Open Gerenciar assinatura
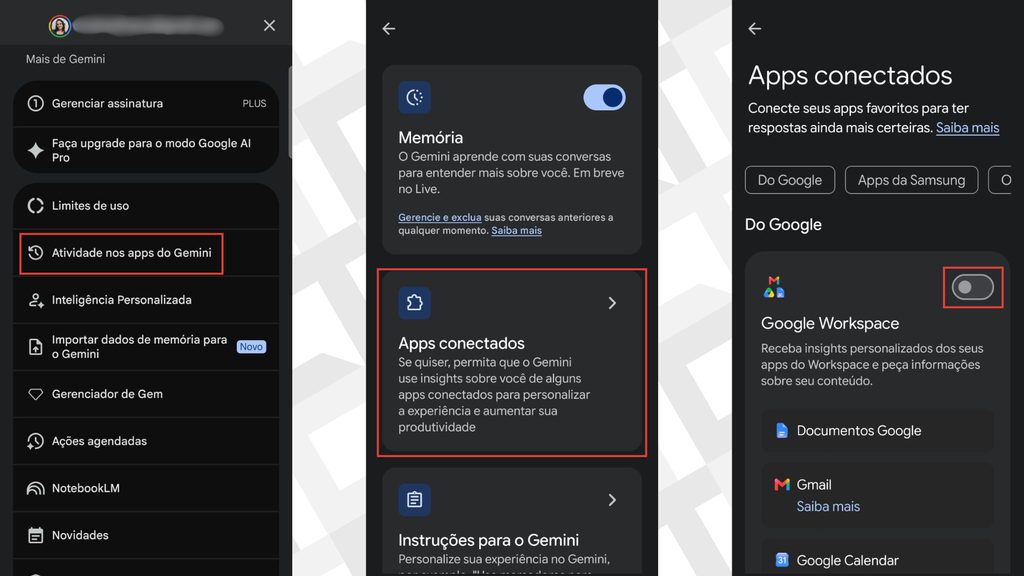Viewport: 1024px width, 576px height. pyautogui.click(x=146, y=103)
